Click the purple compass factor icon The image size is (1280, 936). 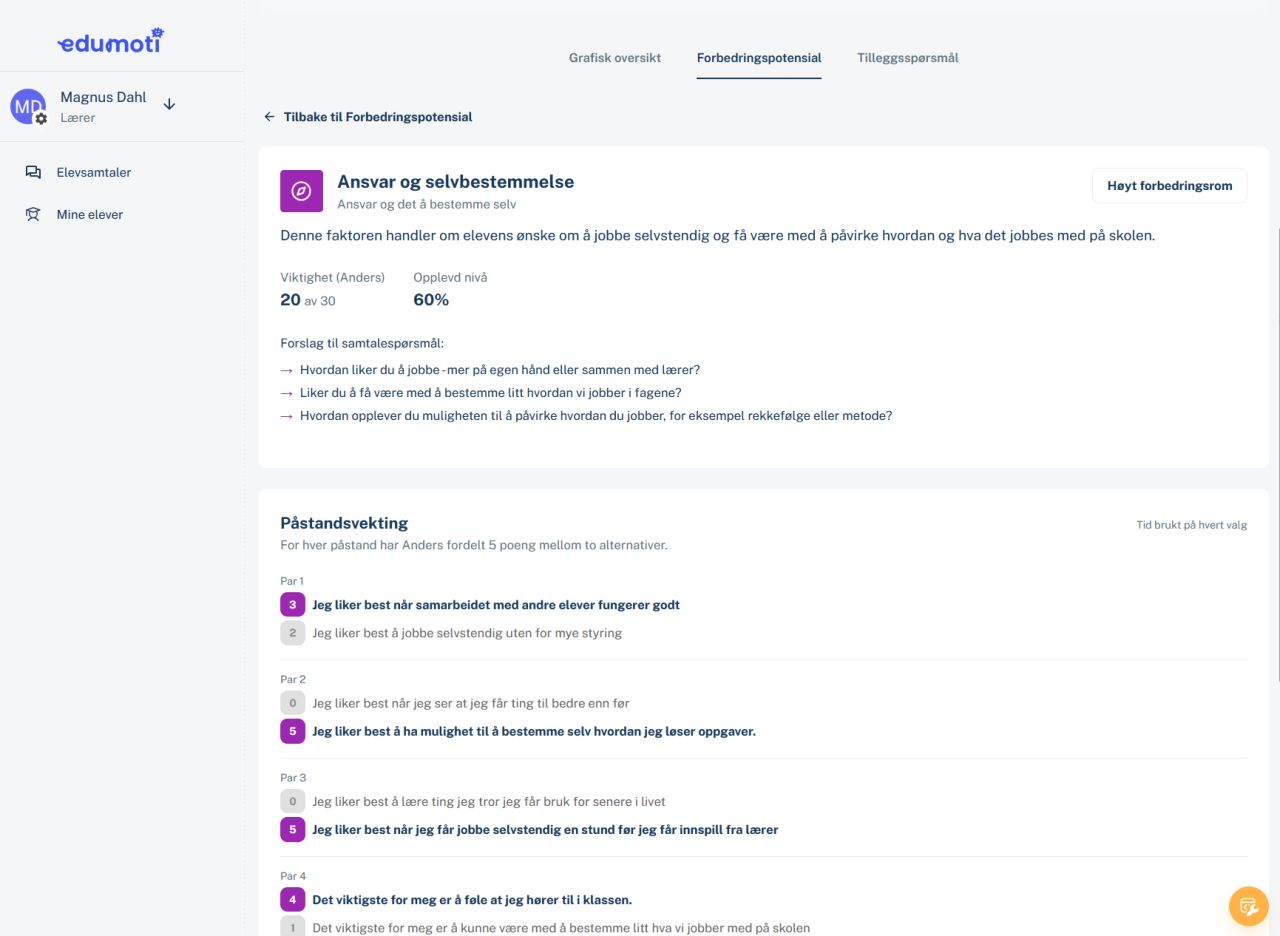301,191
